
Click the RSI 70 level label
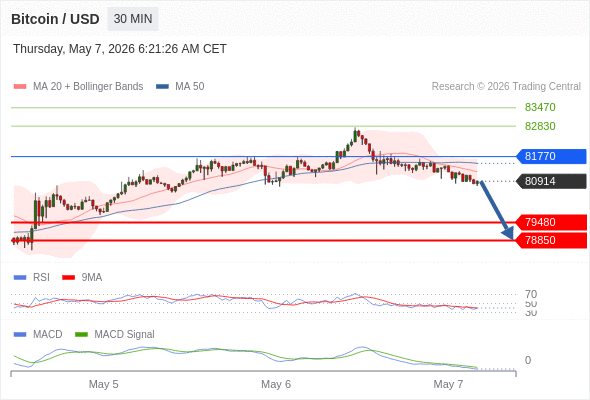(531, 294)
